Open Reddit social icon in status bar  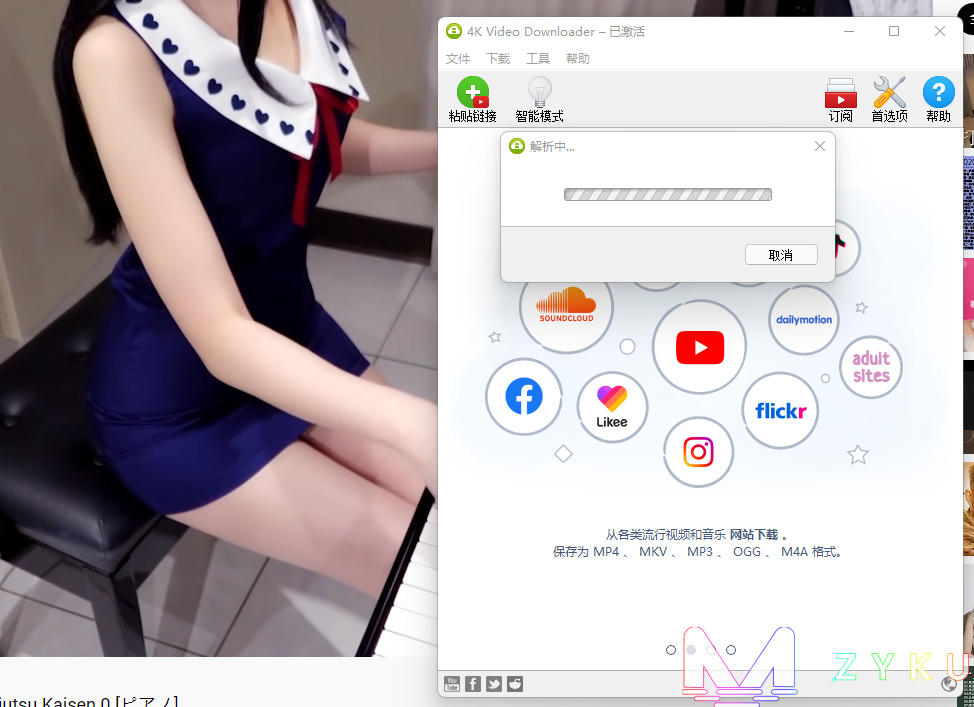pyautogui.click(x=515, y=684)
